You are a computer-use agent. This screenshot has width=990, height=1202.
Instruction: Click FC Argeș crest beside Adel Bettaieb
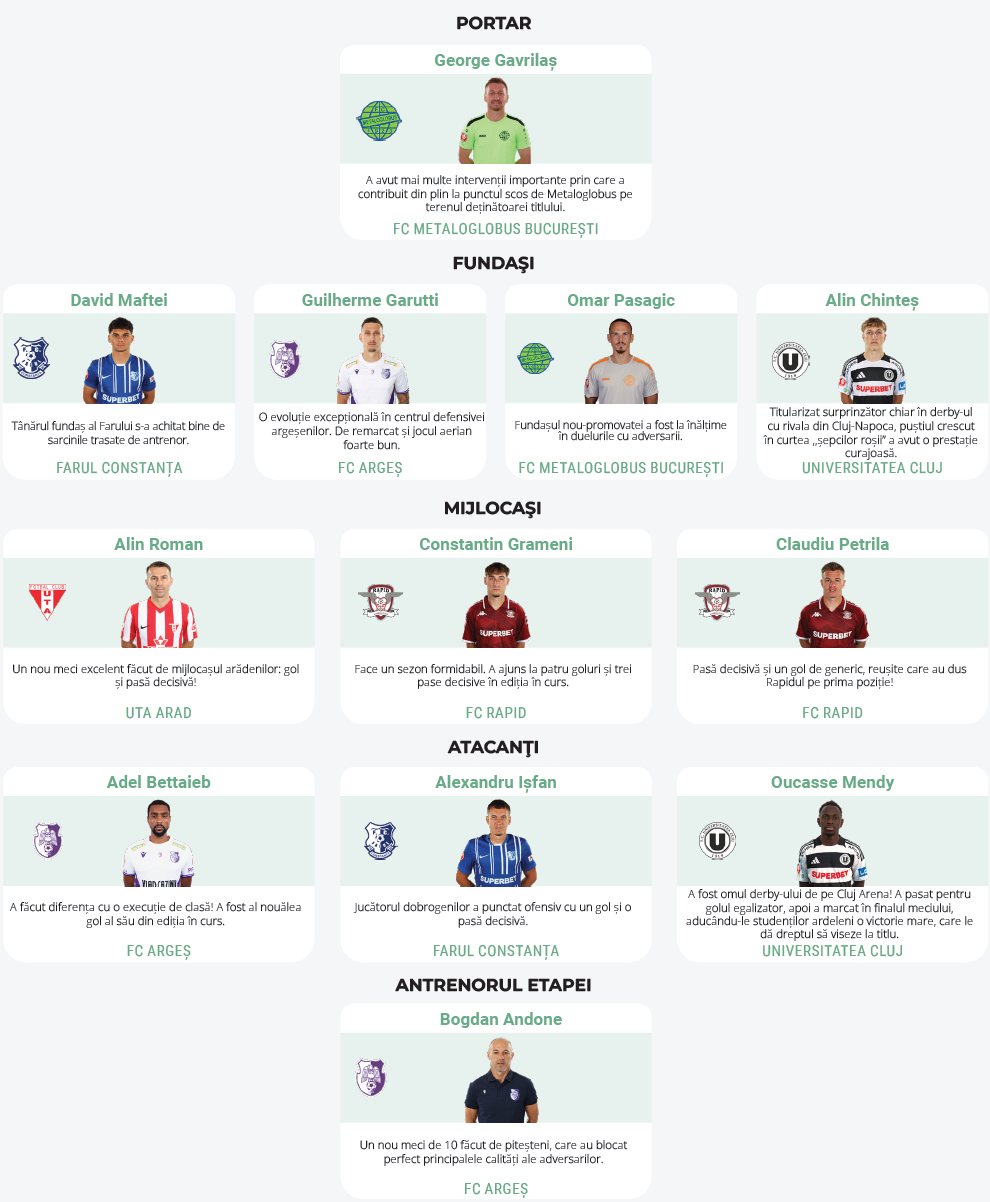pyautogui.click(x=47, y=840)
